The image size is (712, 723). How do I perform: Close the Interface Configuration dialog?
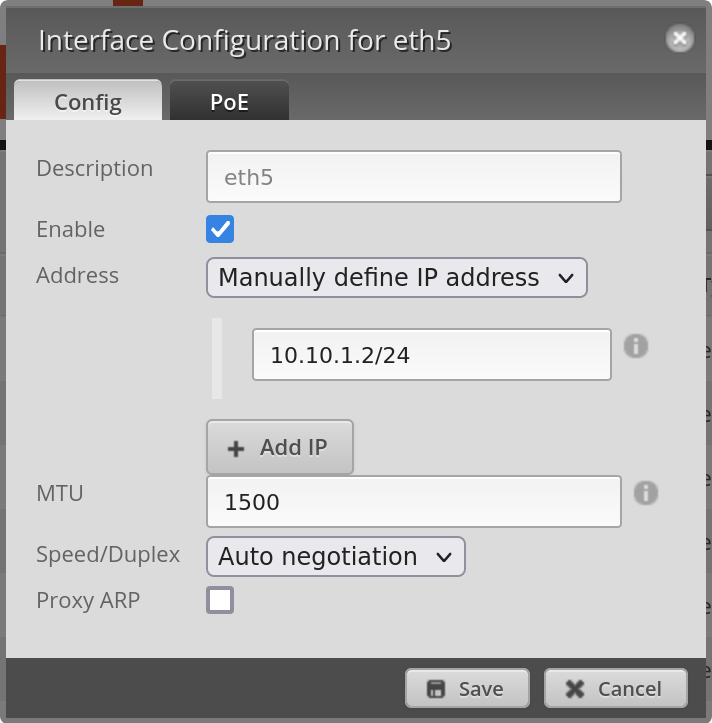pos(680,39)
